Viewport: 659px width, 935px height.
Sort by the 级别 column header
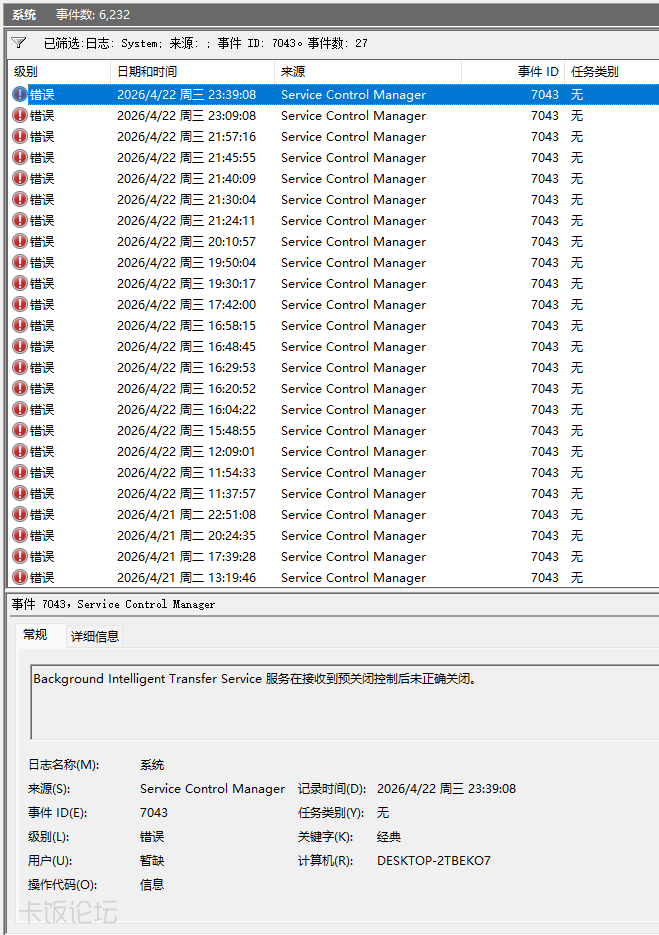(x=59, y=72)
